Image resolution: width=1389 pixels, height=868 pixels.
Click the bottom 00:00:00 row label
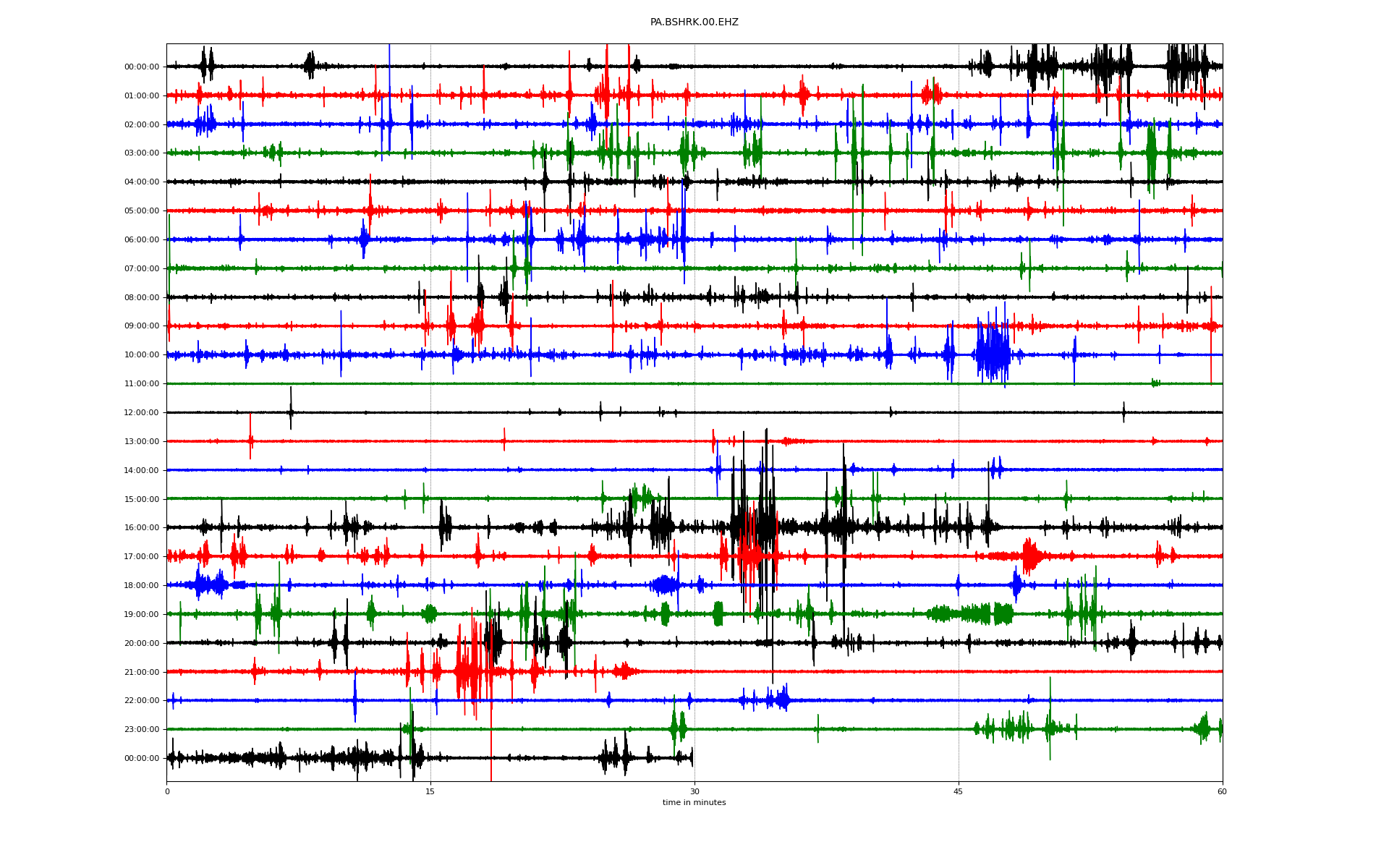click(142, 758)
